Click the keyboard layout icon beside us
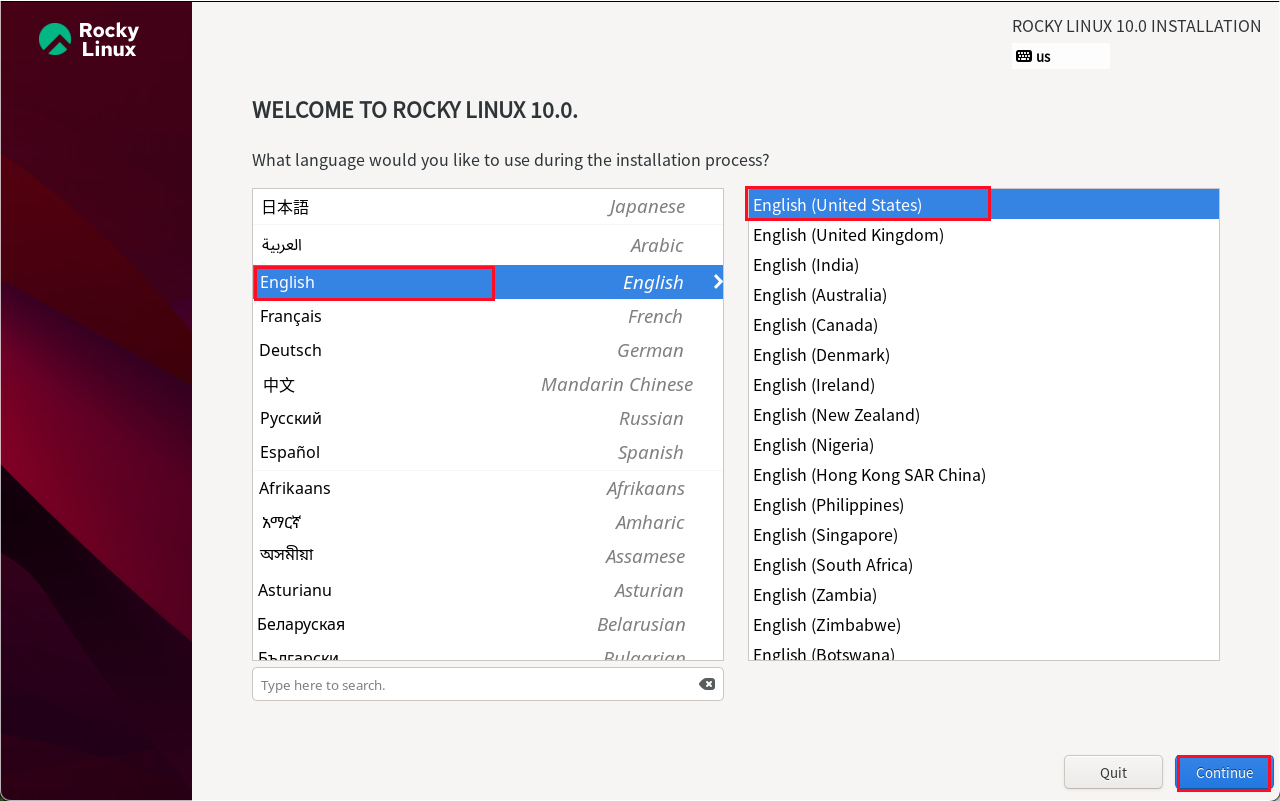This screenshot has height=801, width=1280. click(x=1023, y=56)
